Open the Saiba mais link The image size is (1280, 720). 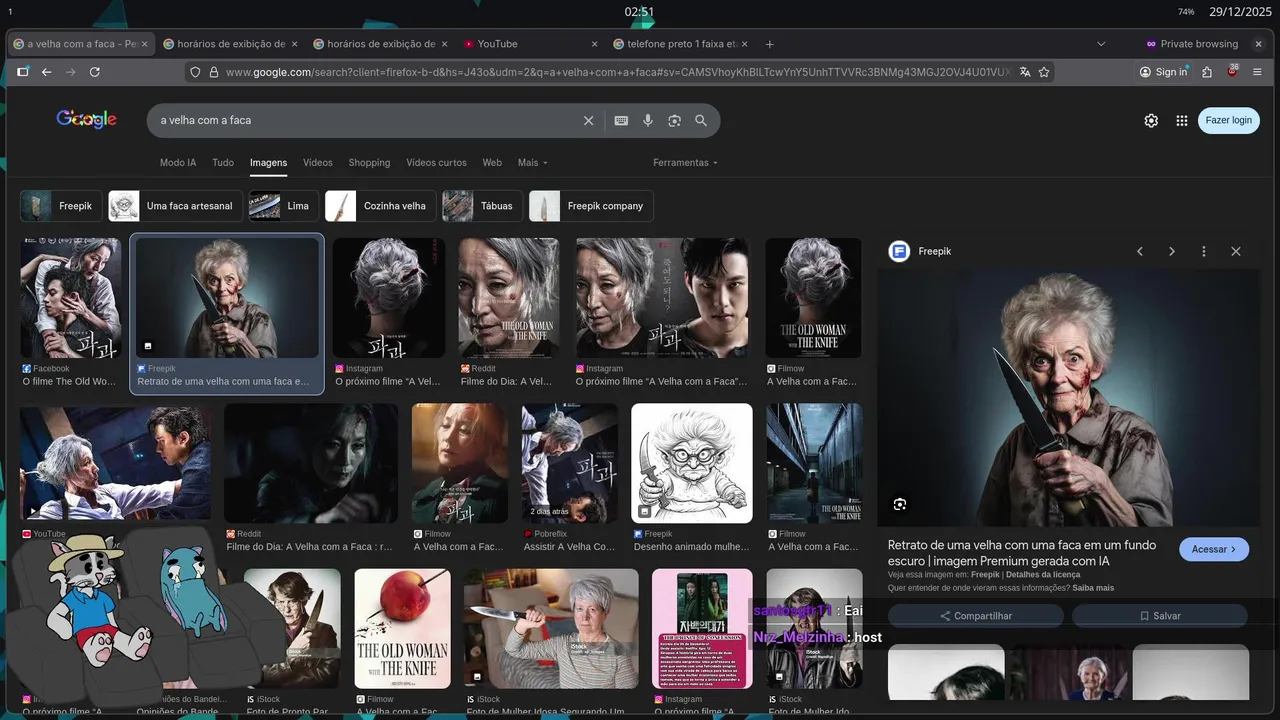(x=1093, y=588)
